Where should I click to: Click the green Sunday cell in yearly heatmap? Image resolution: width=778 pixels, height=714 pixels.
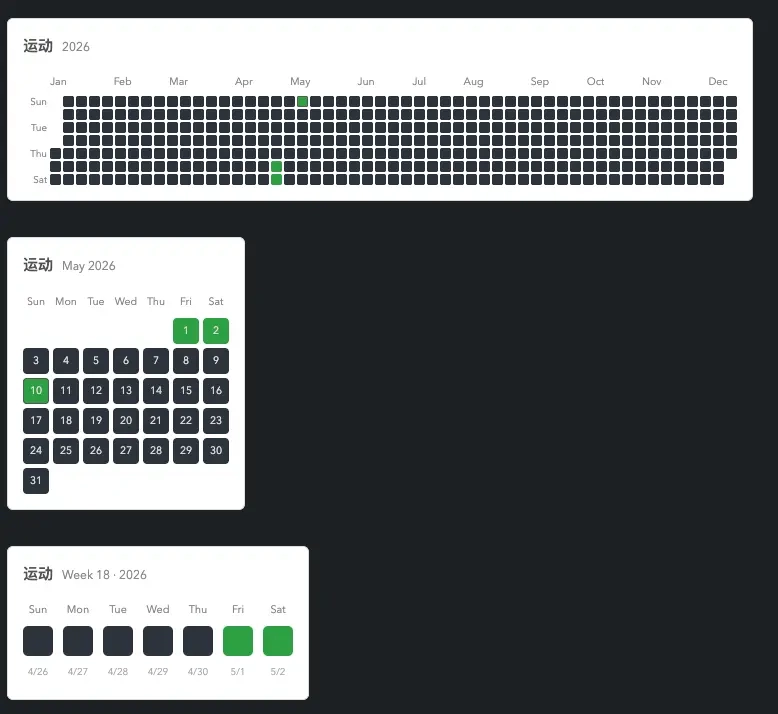click(x=302, y=102)
